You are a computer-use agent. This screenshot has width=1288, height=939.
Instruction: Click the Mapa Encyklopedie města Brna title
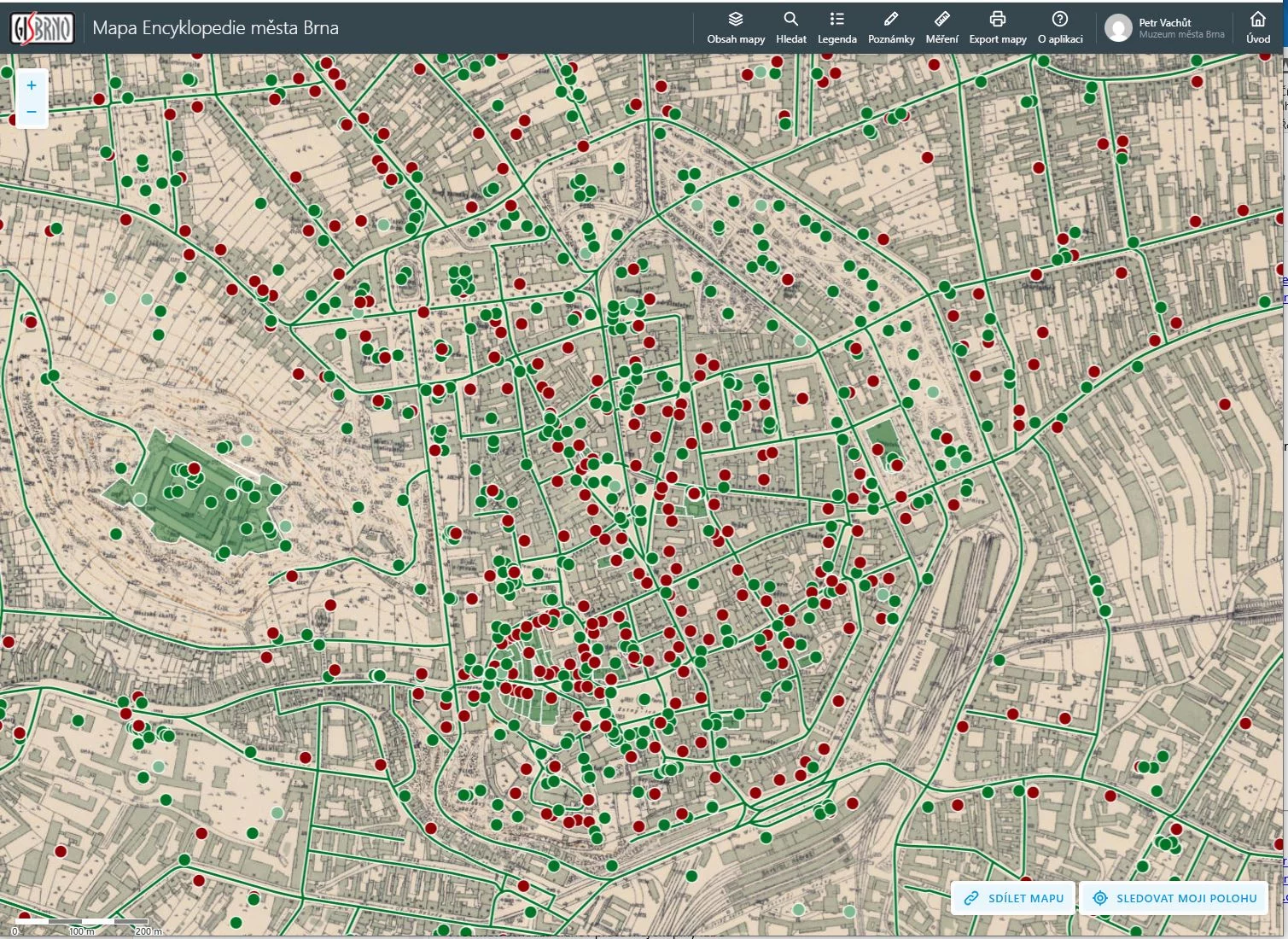(x=215, y=28)
